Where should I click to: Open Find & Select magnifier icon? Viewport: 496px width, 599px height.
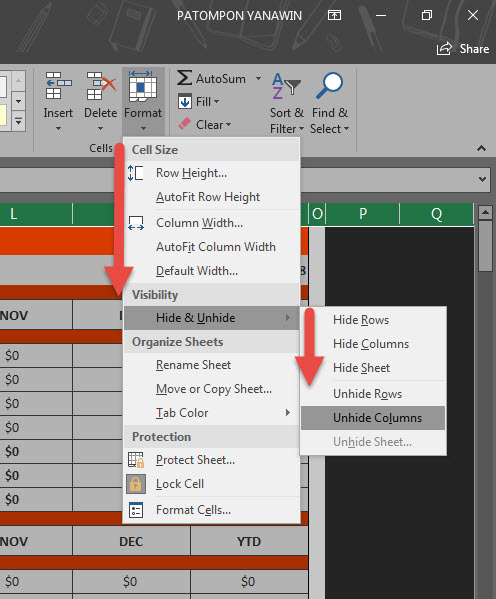tap(329, 86)
